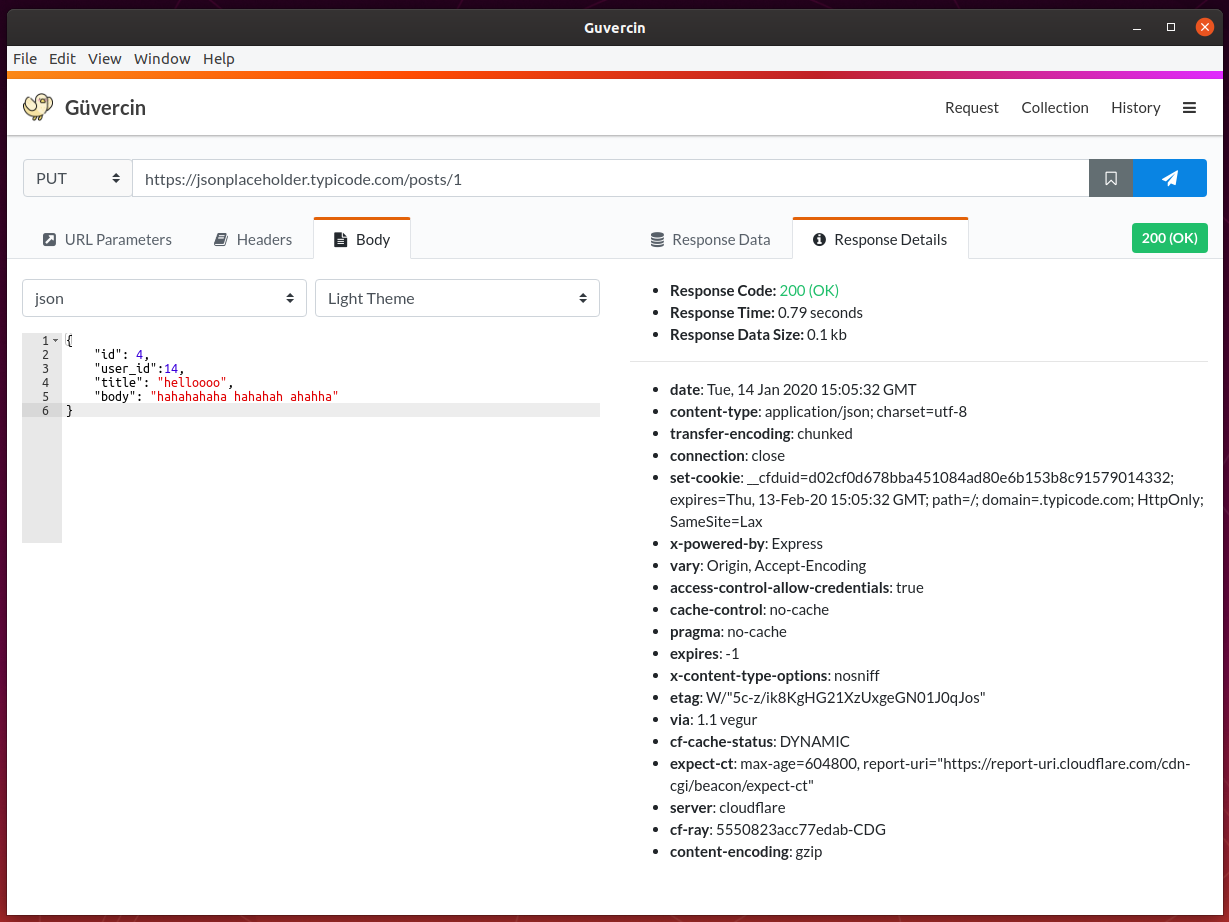
Task: Click the pragma no-cache header line
Action: tap(728, 631)
